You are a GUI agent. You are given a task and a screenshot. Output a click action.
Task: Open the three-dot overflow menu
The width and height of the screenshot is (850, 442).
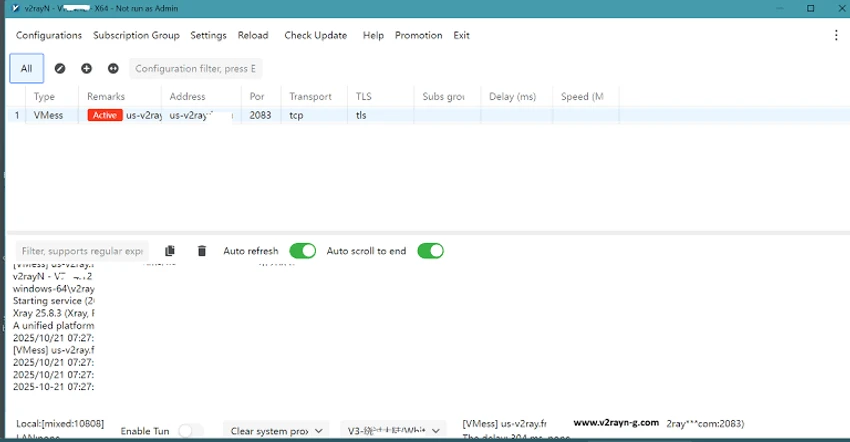835,35
